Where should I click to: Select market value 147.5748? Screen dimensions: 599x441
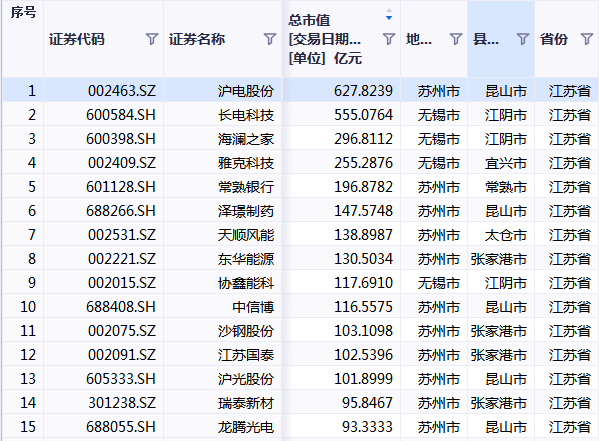click(x=363, y=211)
